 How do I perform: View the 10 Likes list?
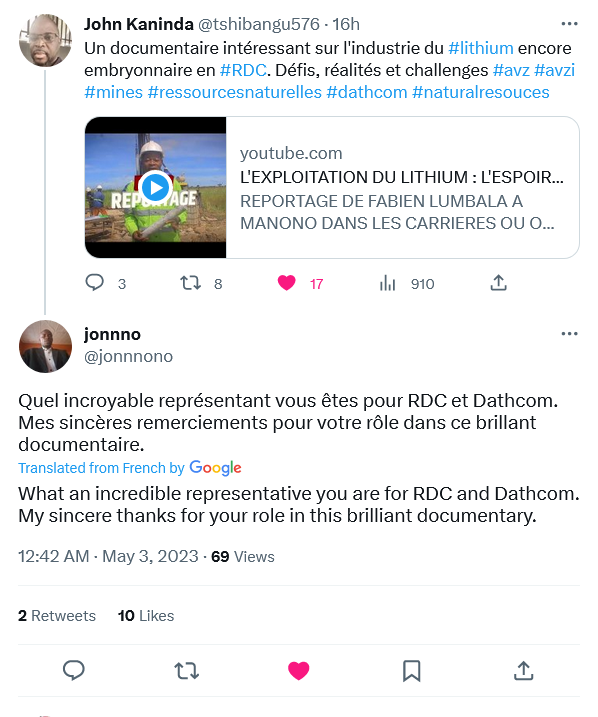(146, 615)
